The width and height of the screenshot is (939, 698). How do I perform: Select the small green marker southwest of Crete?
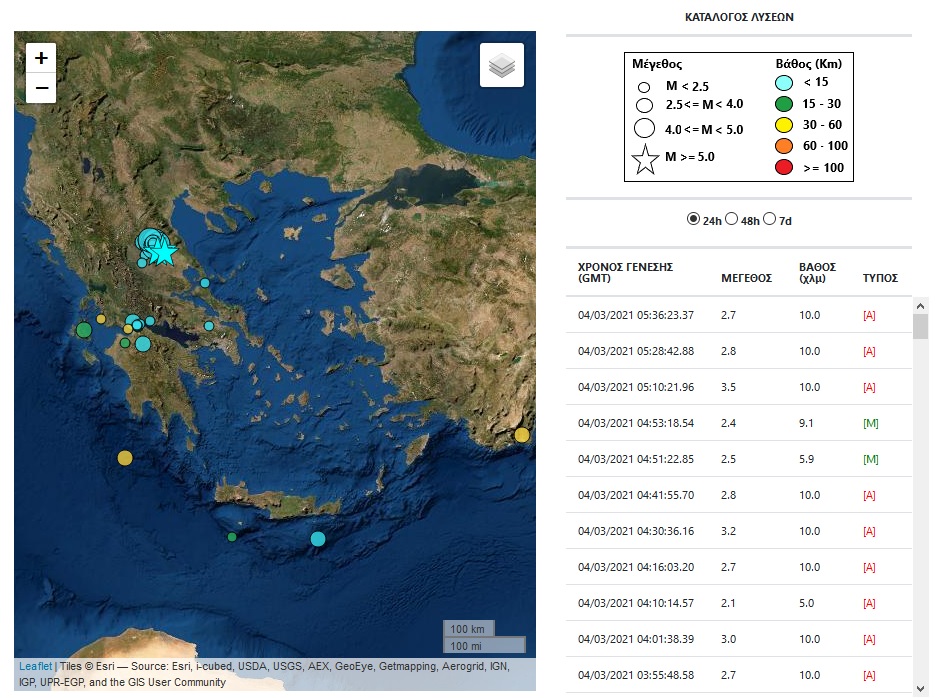tap(232, 537)
